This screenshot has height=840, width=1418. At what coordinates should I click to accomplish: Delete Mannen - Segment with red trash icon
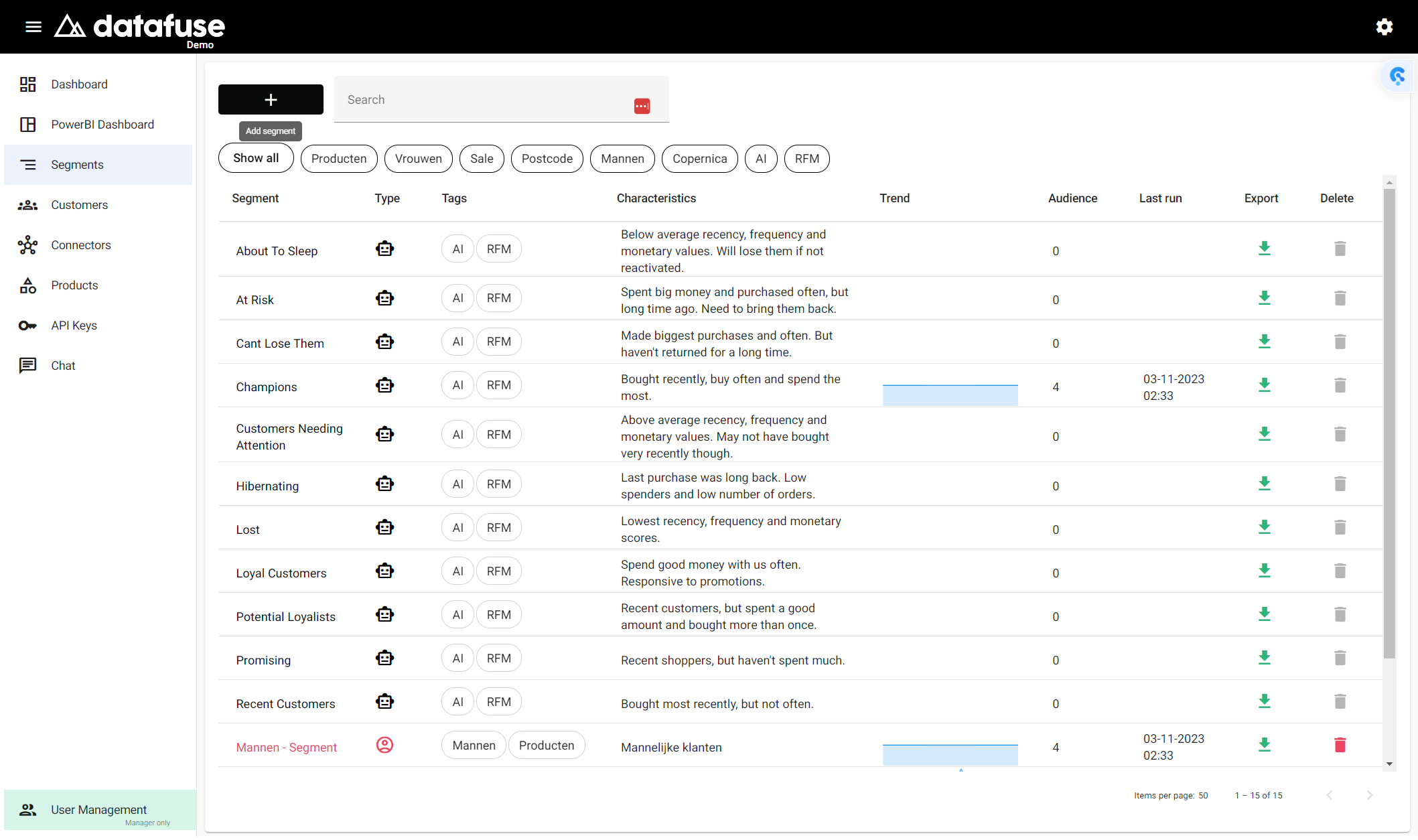tap(1340, 745)
